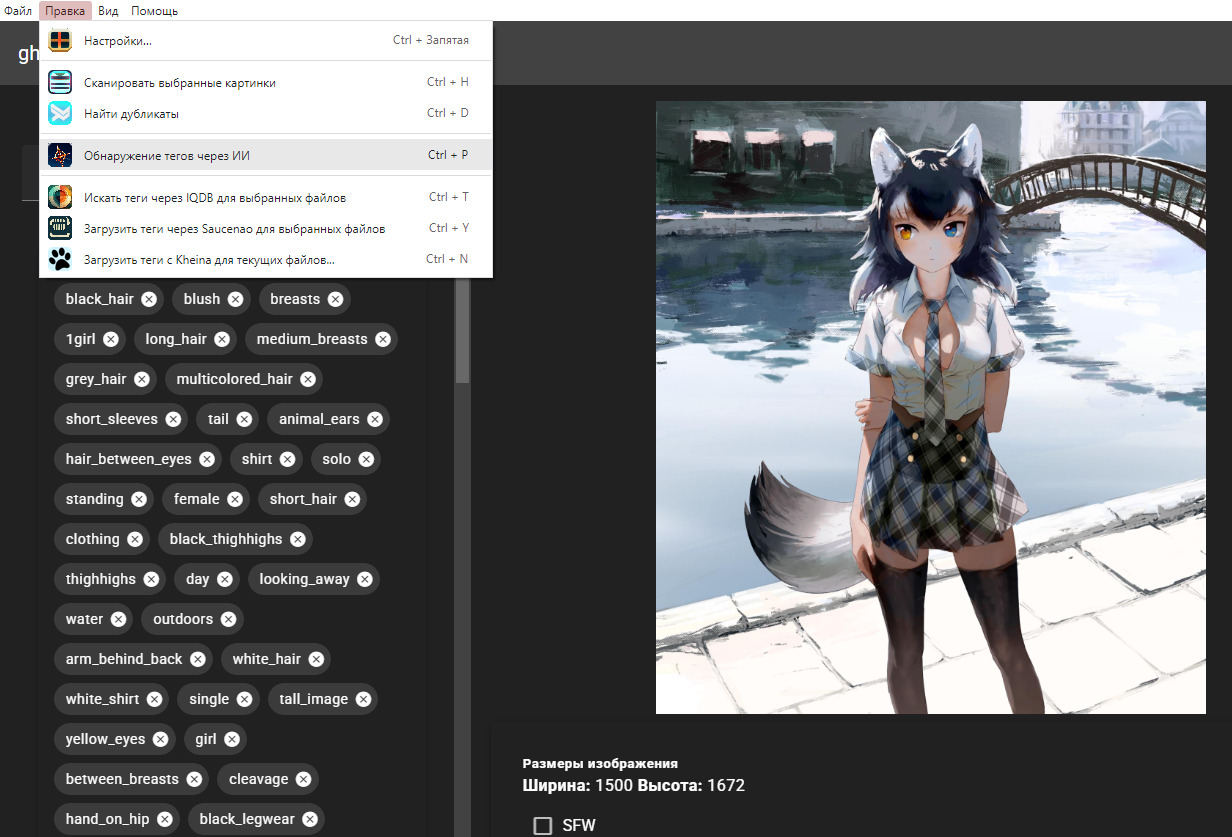Choose Загрузить теги с Kheina entry
The height and width of the screenshot is (837, 1232).
coord(265,259)
